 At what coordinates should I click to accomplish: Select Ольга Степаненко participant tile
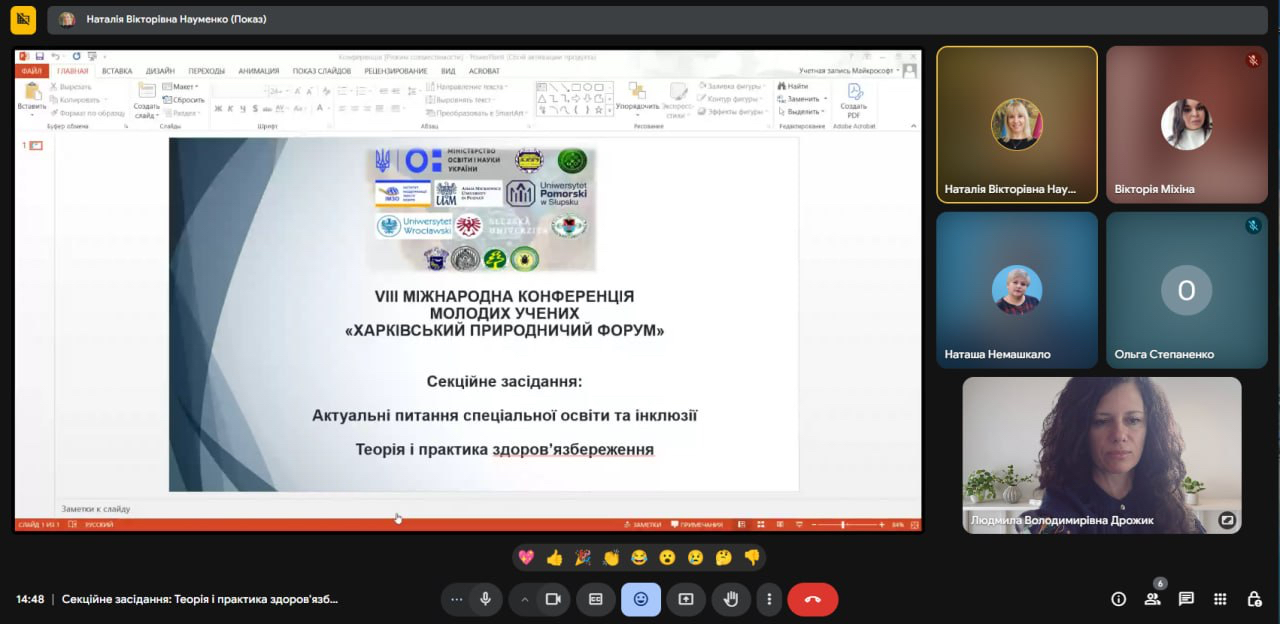[1187, 290]
